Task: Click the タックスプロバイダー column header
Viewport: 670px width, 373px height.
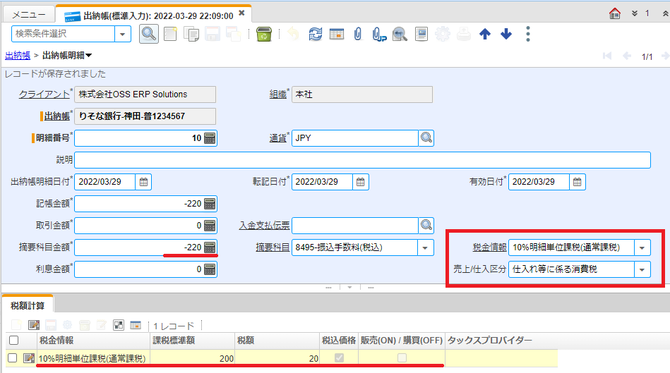Action: click(501, 340)
